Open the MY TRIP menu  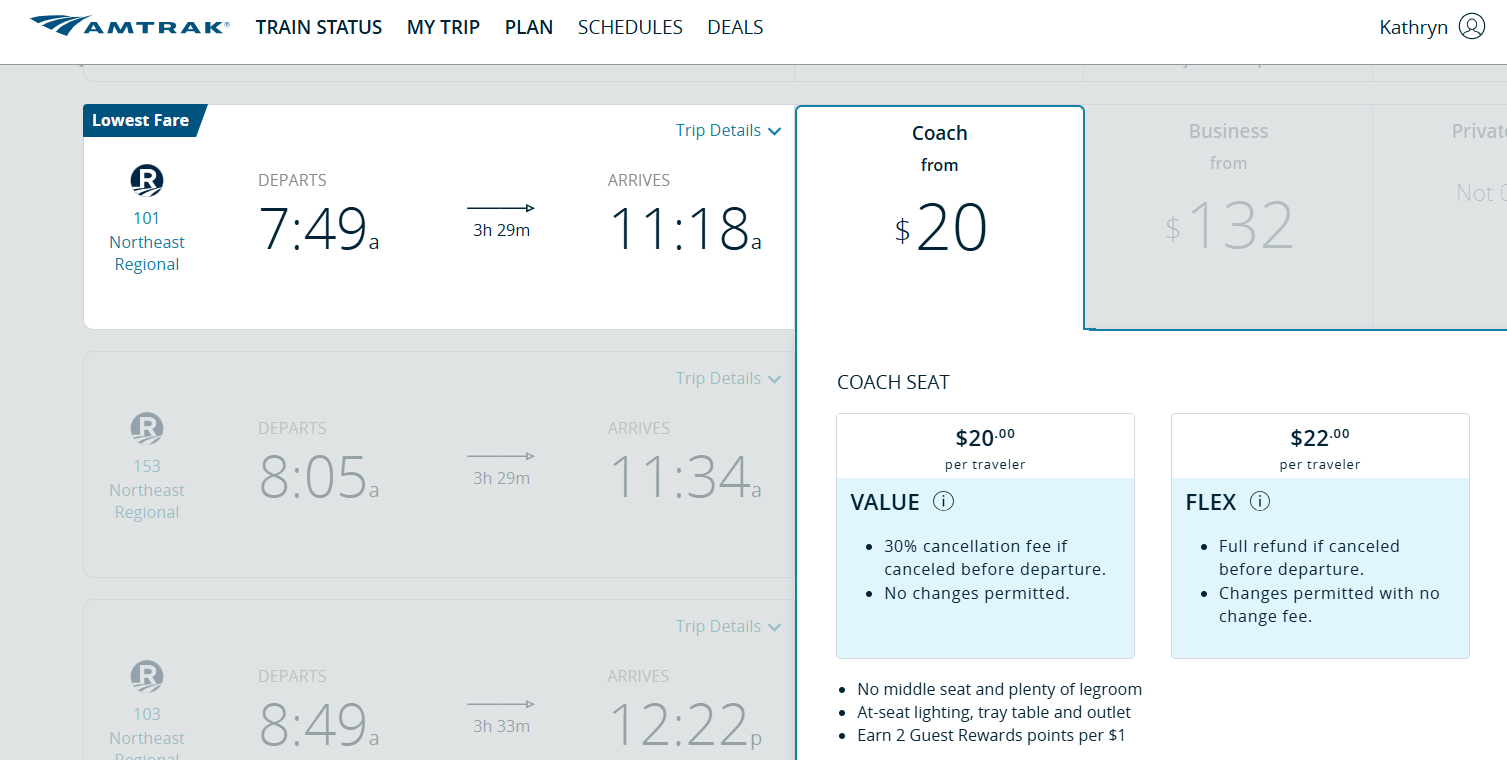point(443,28)
